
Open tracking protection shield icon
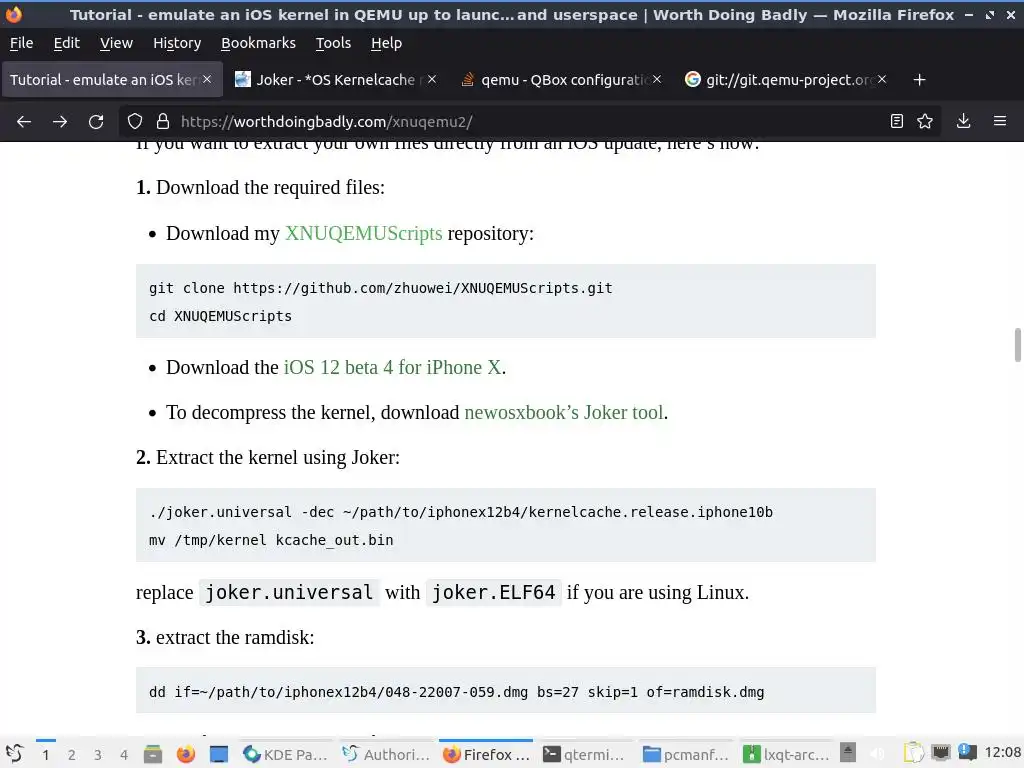pyautogui.click(x=135, y=121)
